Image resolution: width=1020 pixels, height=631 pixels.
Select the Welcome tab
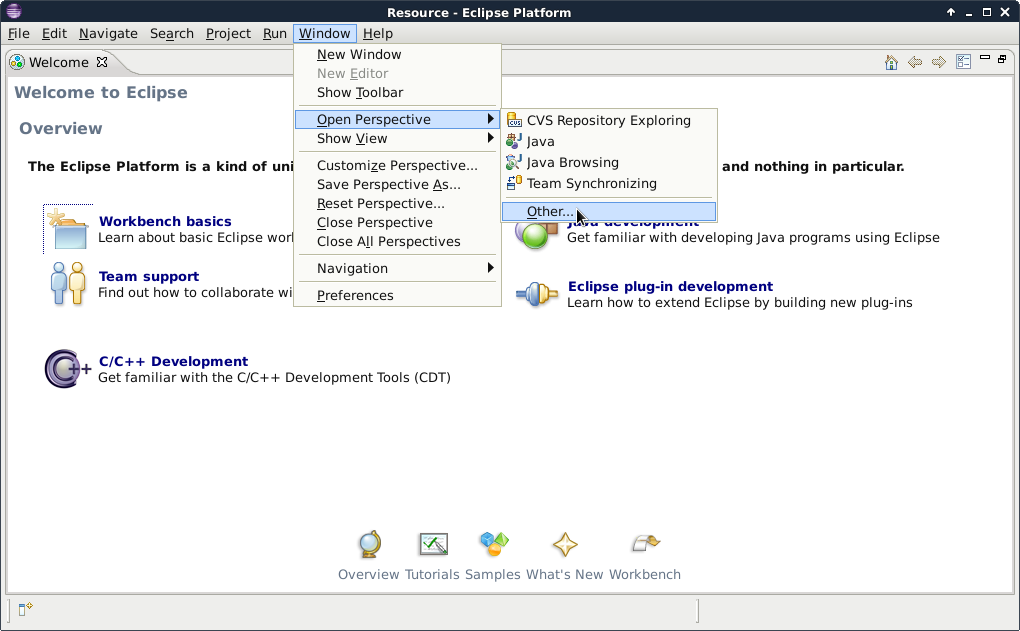[x=59, y=62]
